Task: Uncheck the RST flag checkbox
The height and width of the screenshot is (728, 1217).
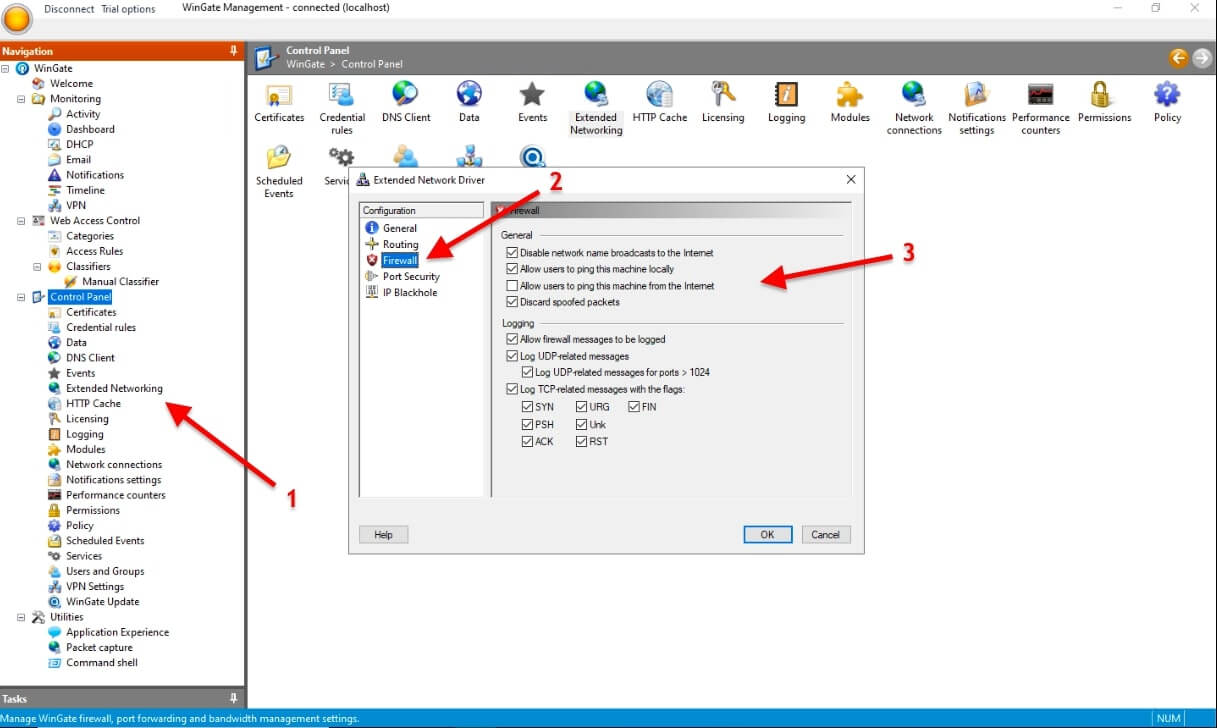Action: (x=581, y=441)
